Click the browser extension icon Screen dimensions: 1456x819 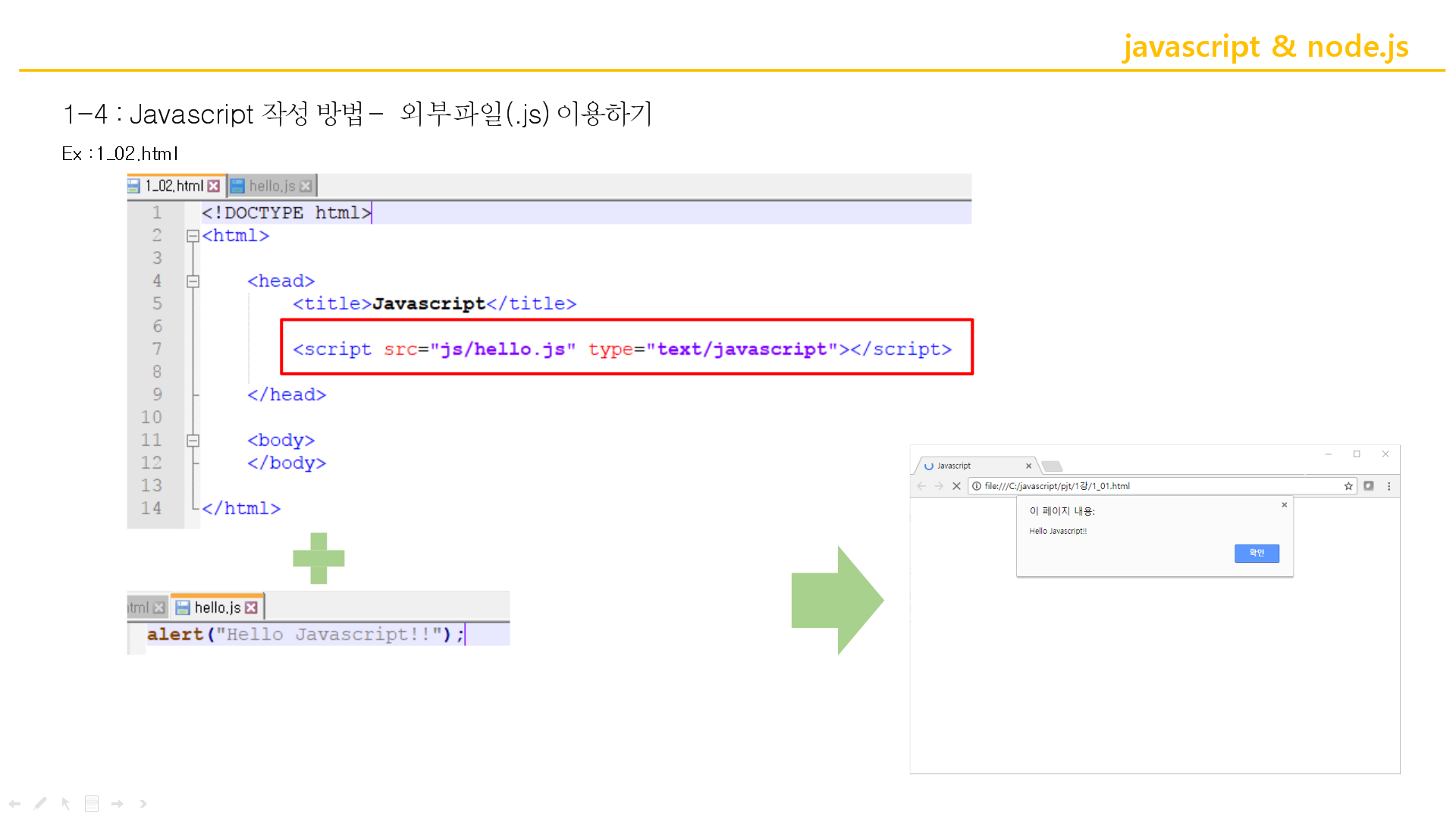[1369, 486]
